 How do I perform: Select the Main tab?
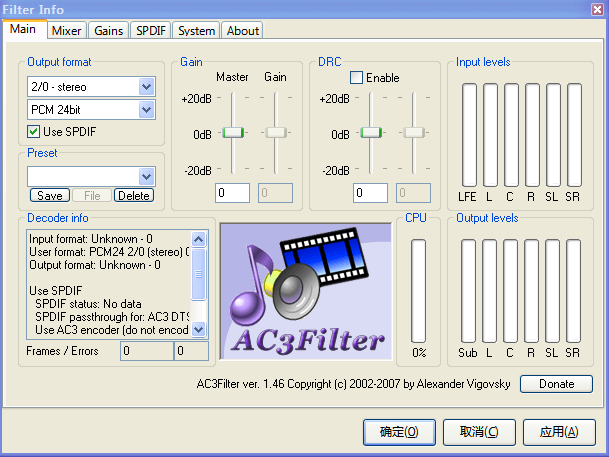pyautogui.click(x=23, y=29)
